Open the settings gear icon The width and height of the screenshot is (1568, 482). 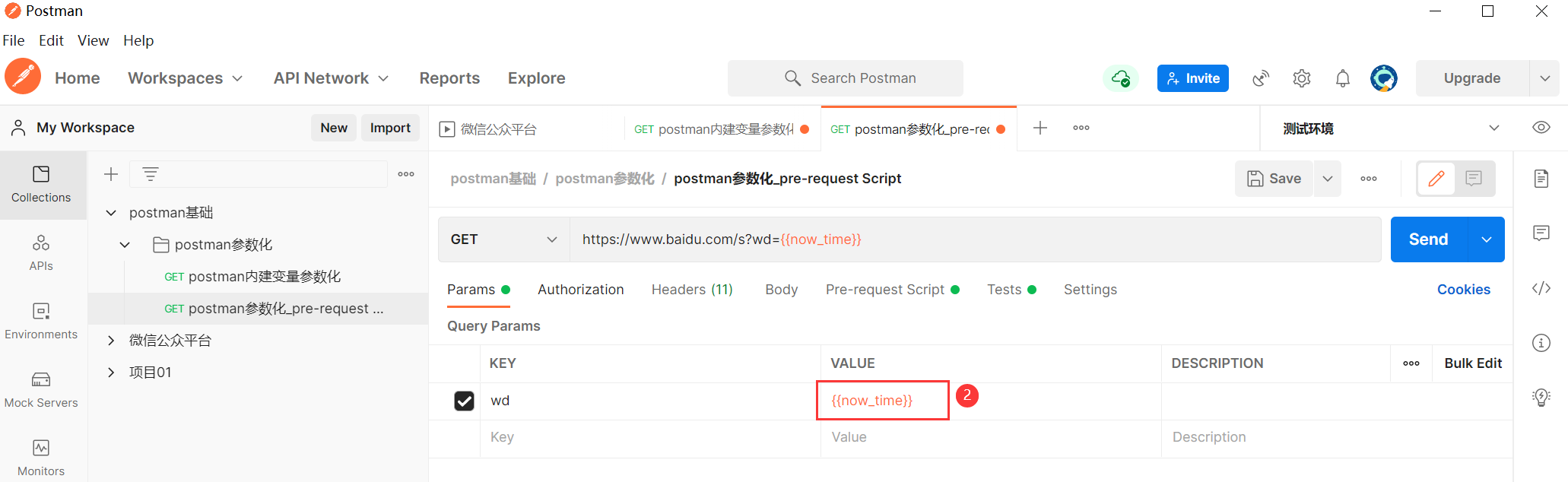1302,78
